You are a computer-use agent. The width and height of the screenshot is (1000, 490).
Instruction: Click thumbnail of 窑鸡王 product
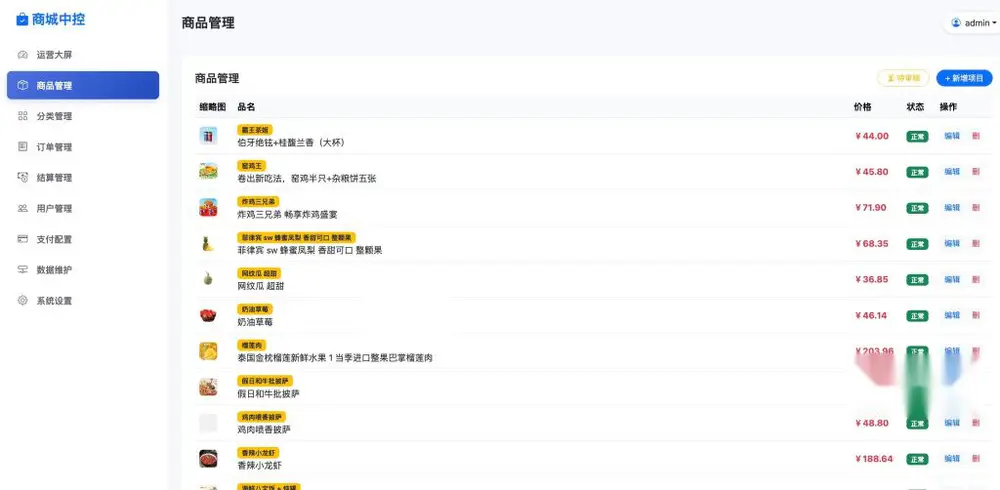[x=208, y=171]
